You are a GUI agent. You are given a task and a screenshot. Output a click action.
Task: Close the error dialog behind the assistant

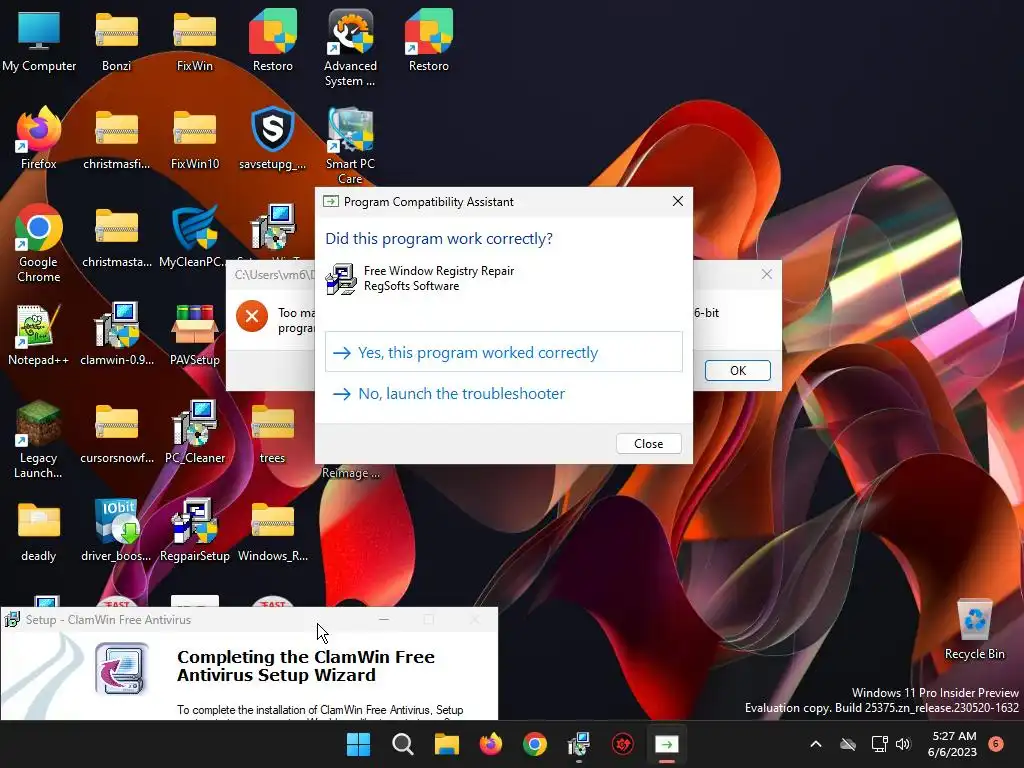click(x=767, y=274)
